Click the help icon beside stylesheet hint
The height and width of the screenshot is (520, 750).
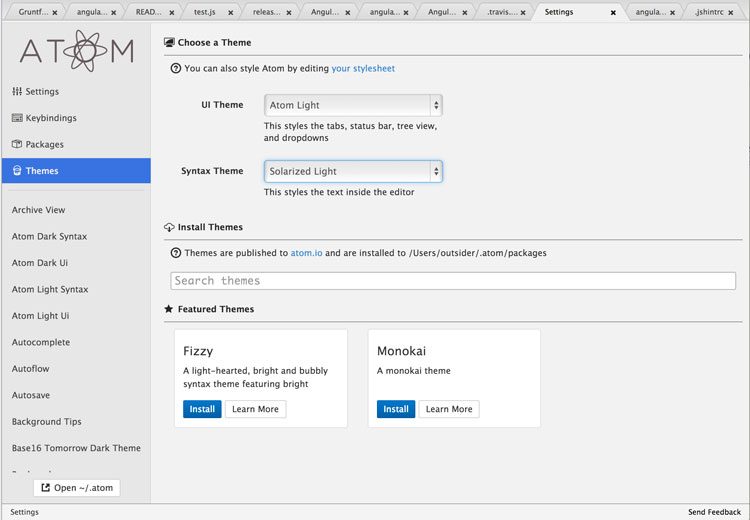coord(176,68)
